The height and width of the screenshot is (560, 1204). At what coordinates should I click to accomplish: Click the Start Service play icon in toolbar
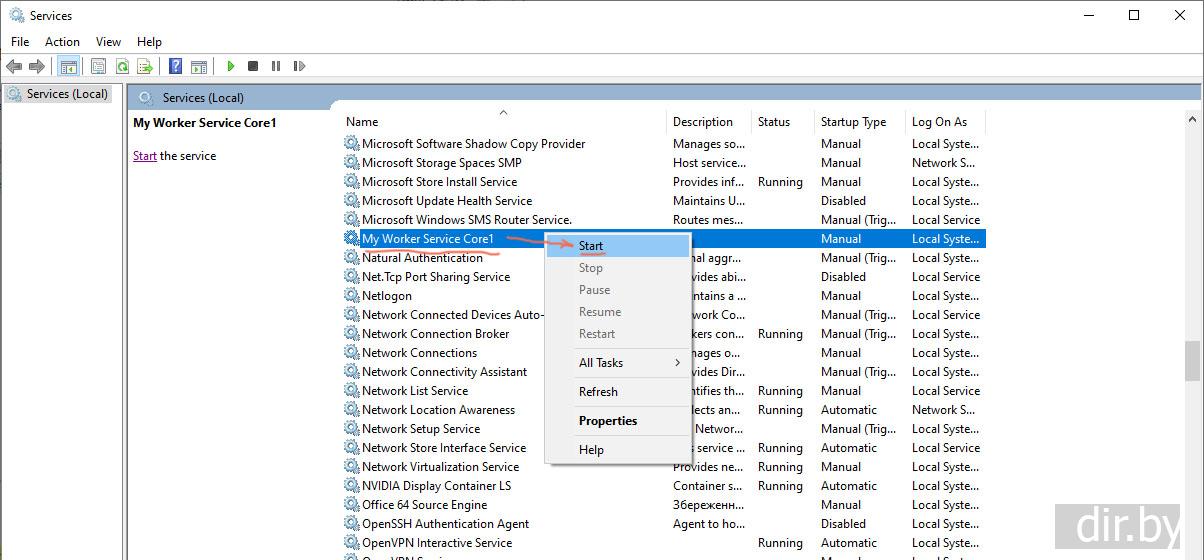click(231, 66)
